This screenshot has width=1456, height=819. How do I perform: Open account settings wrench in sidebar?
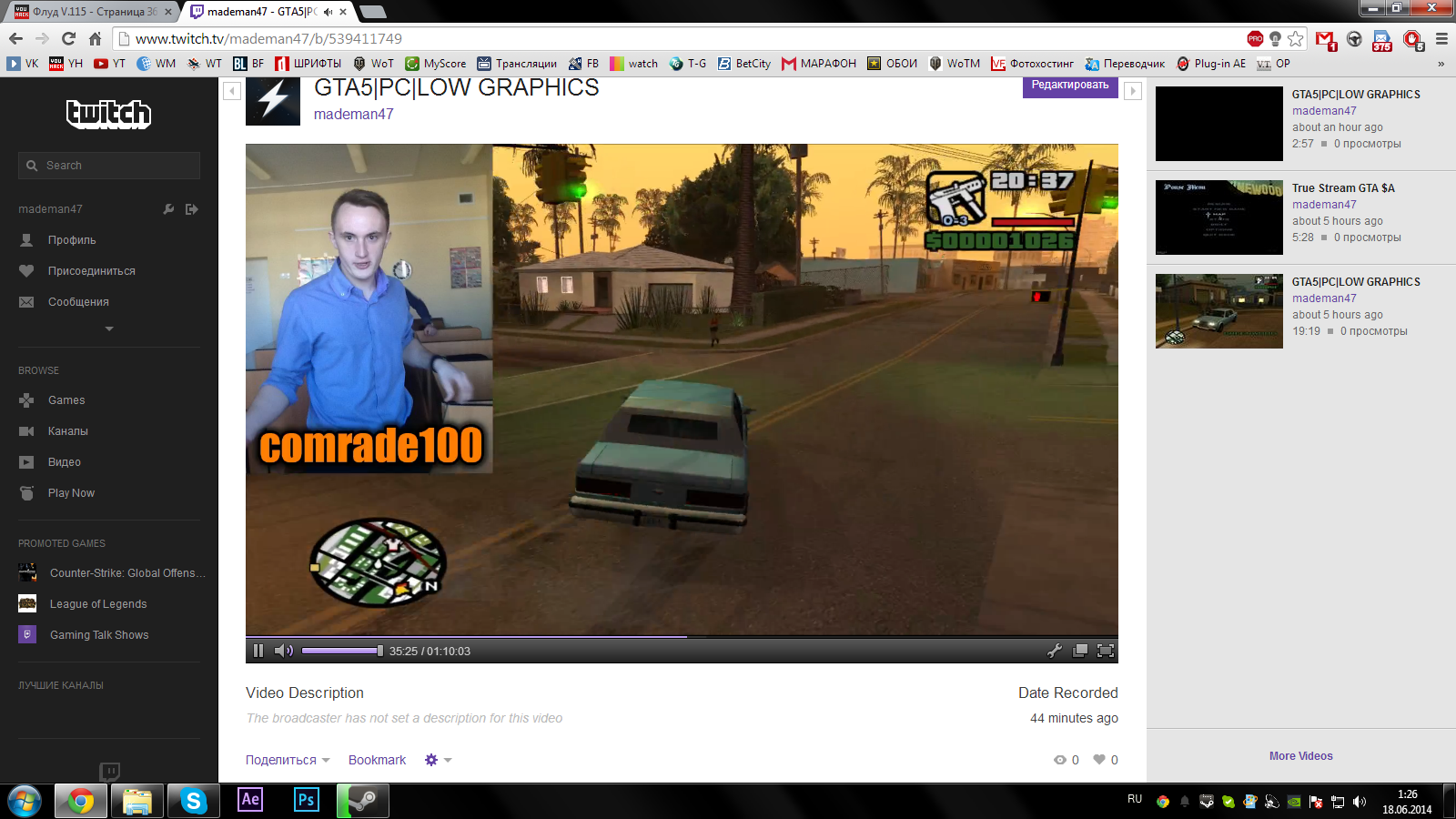coord(168,209)
